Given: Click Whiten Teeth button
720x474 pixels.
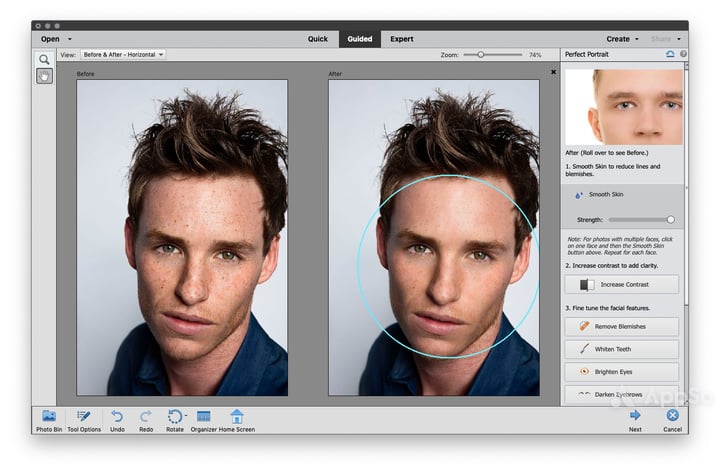Looking at the screenshot, I should tap(621, 350).
